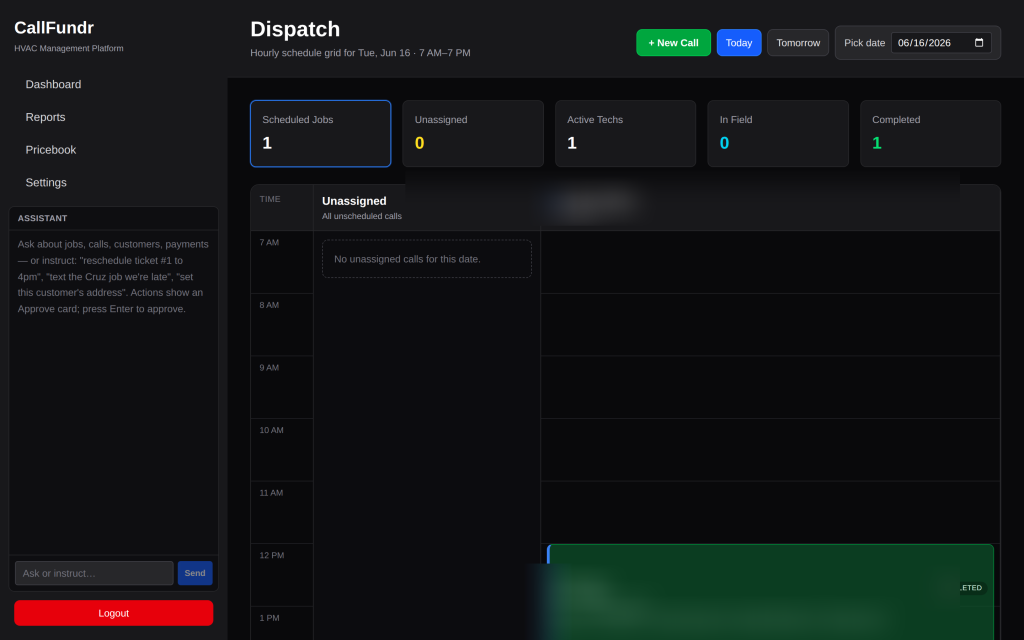
Task: Click the 'All unscheduled calls' subtitle
Action: coord(362,216)
